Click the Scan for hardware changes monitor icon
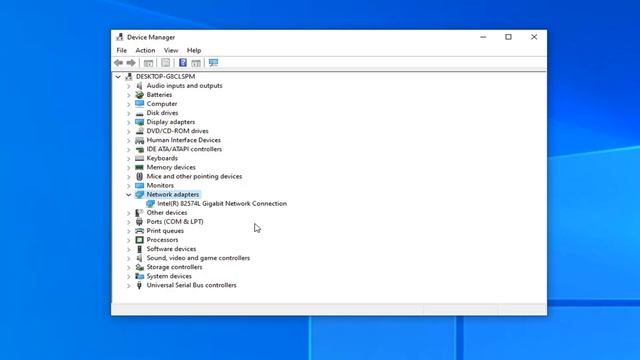The height and width of the screenshot is (360, 640). [213, 62]
